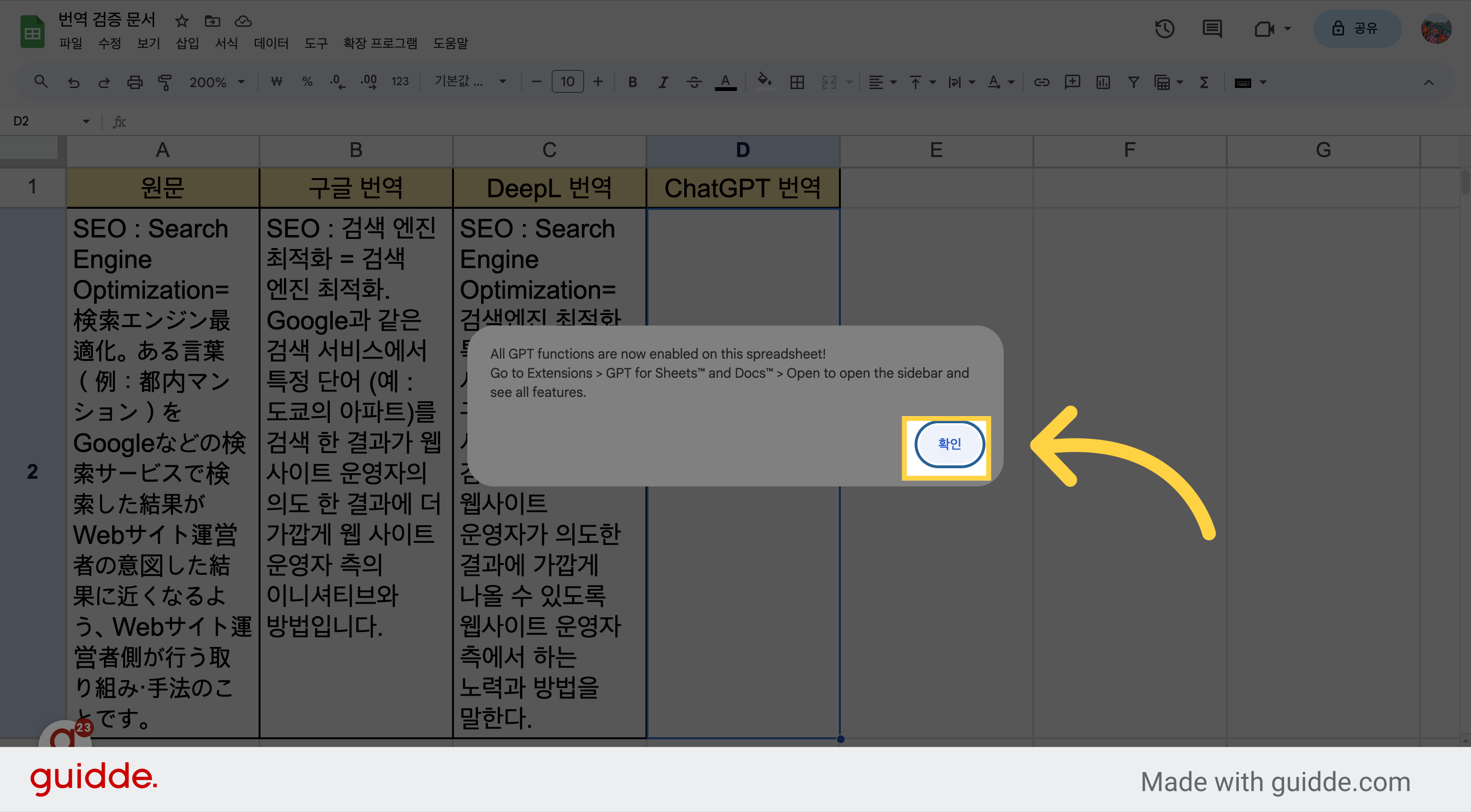
Task: Increase the font size with plus
Action: point(598,82)
